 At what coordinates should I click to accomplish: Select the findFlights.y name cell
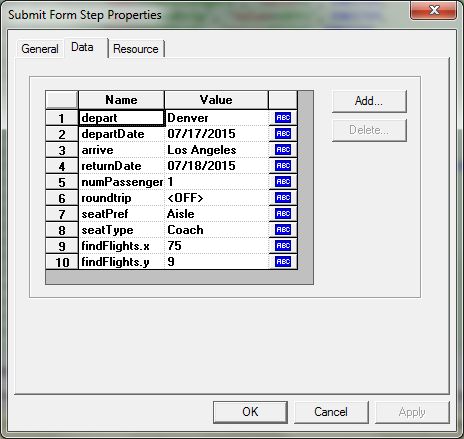pos(122,262)
